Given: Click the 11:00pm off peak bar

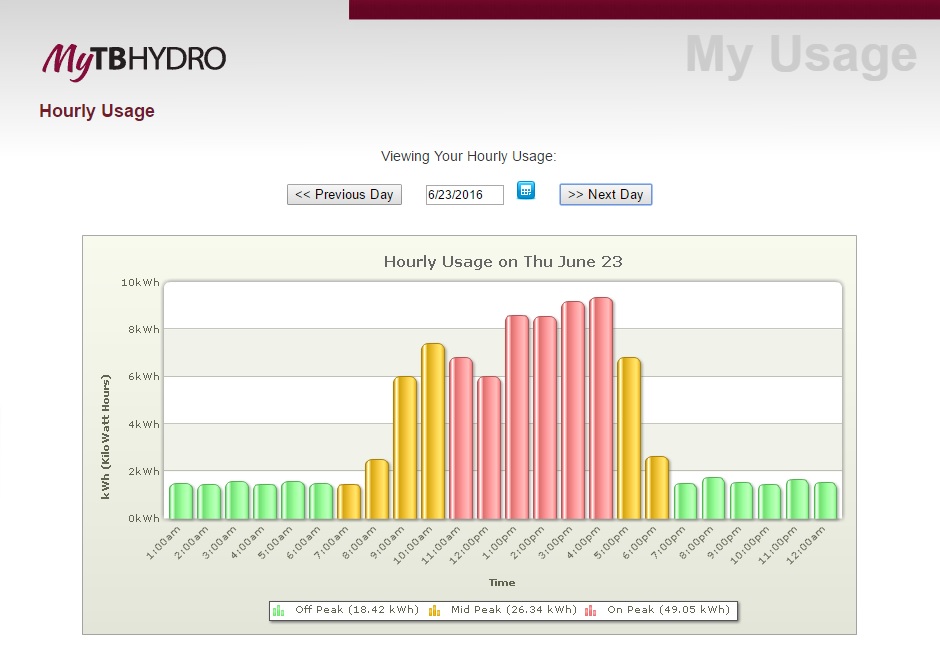Looking at the screenshot, I should pos(797,499).
